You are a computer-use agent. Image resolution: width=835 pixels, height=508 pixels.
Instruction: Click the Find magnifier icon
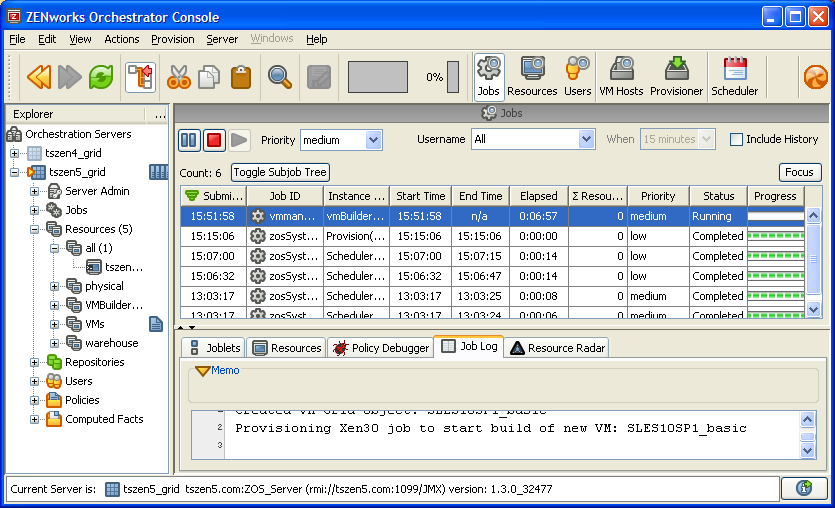tap(280, 77)
